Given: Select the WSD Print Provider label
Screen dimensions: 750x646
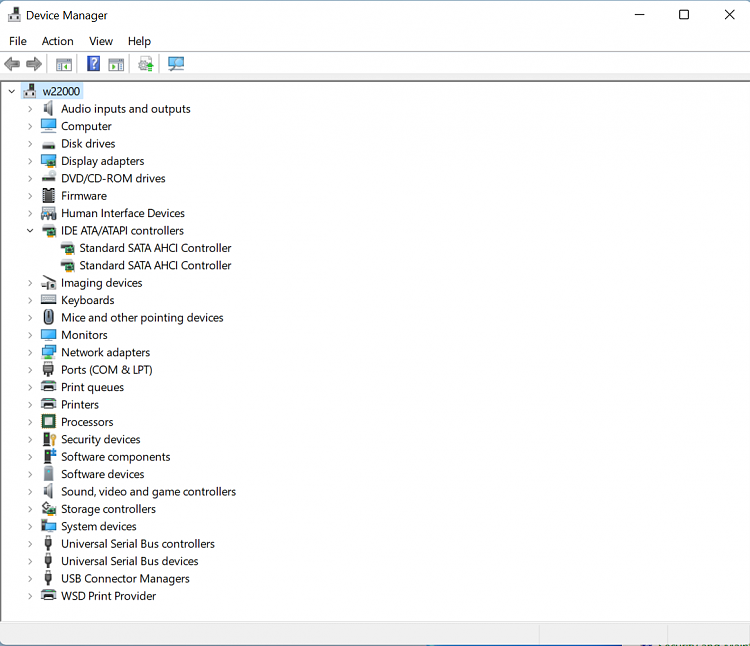Looking at the screenshot, I should (x=109, y=596).
